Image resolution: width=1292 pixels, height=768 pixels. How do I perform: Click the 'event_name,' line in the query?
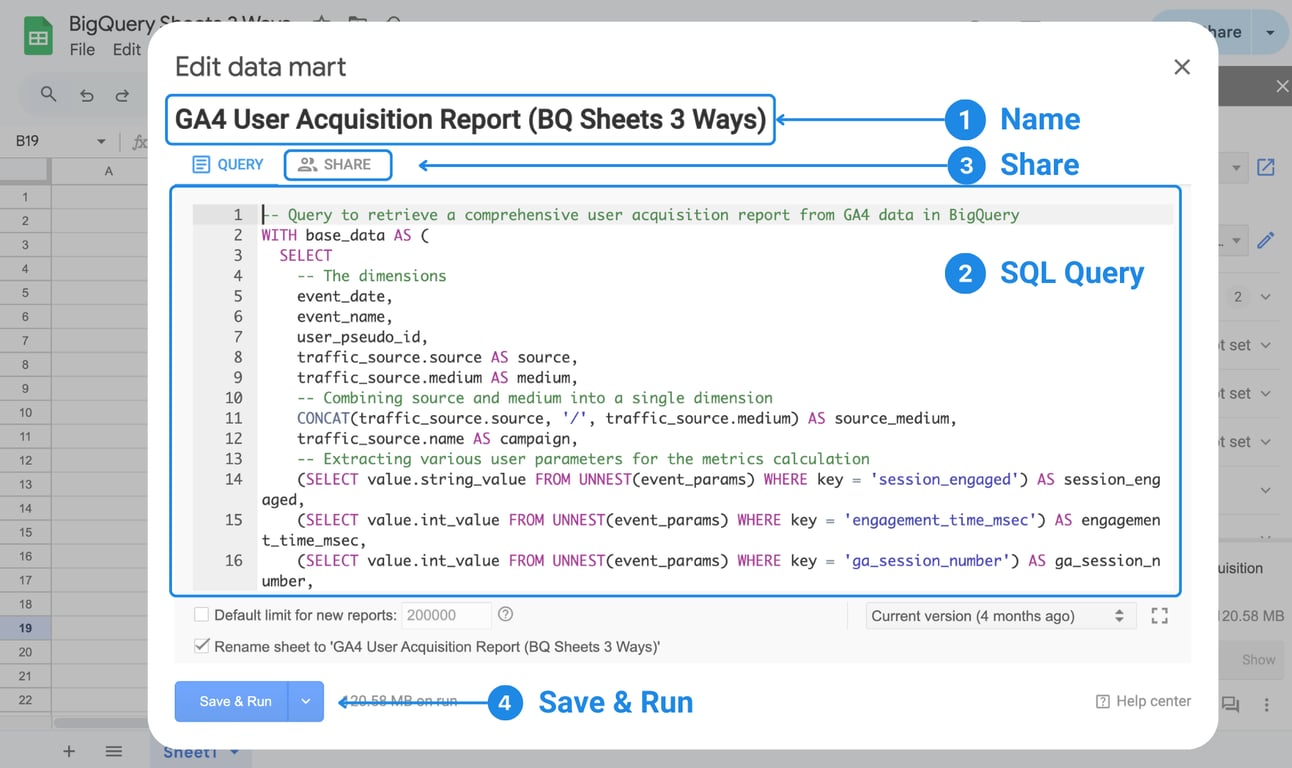(x=345, y=317)
